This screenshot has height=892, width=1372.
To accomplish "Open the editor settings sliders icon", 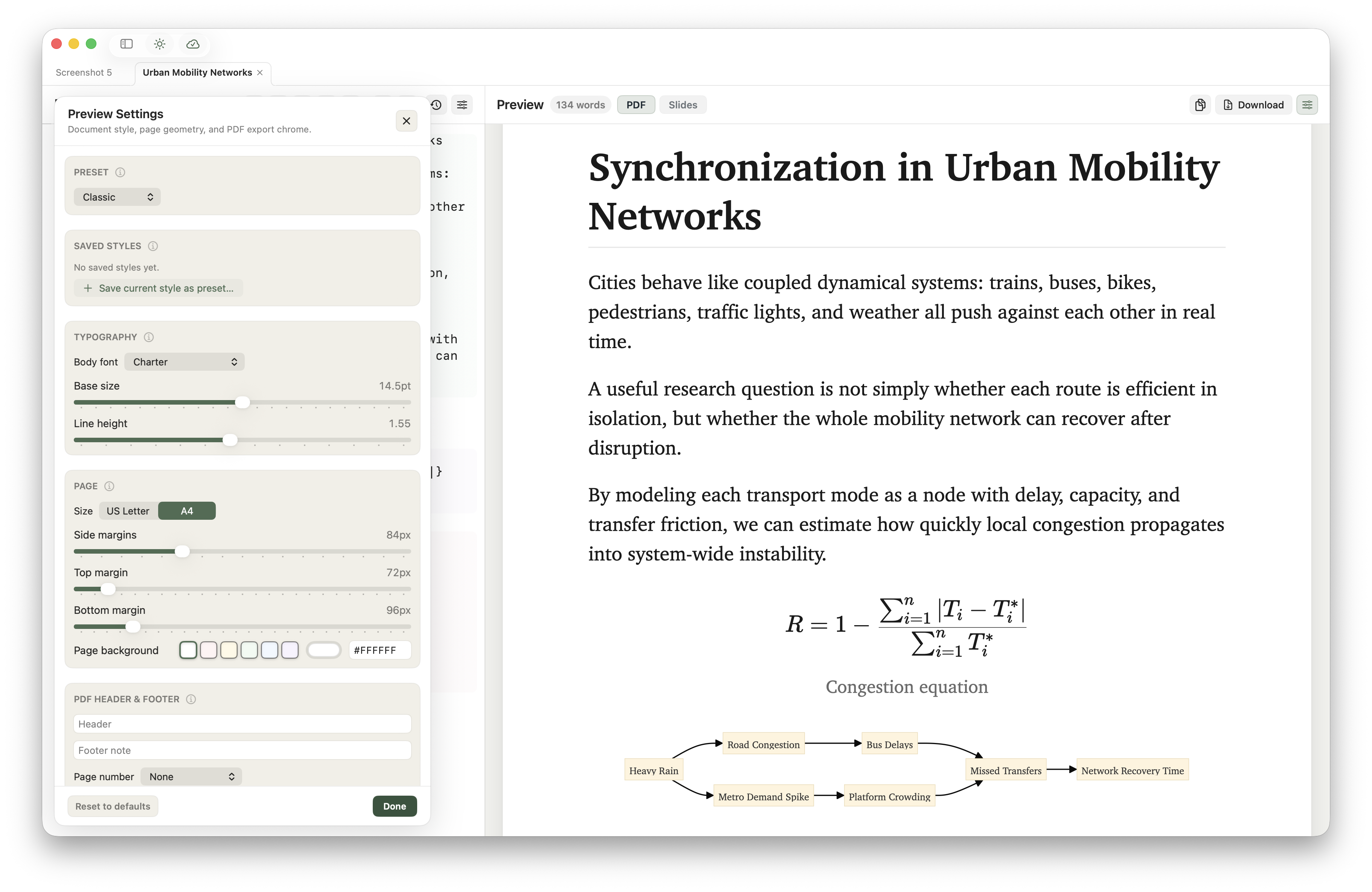I will click(x=462, y=105).
